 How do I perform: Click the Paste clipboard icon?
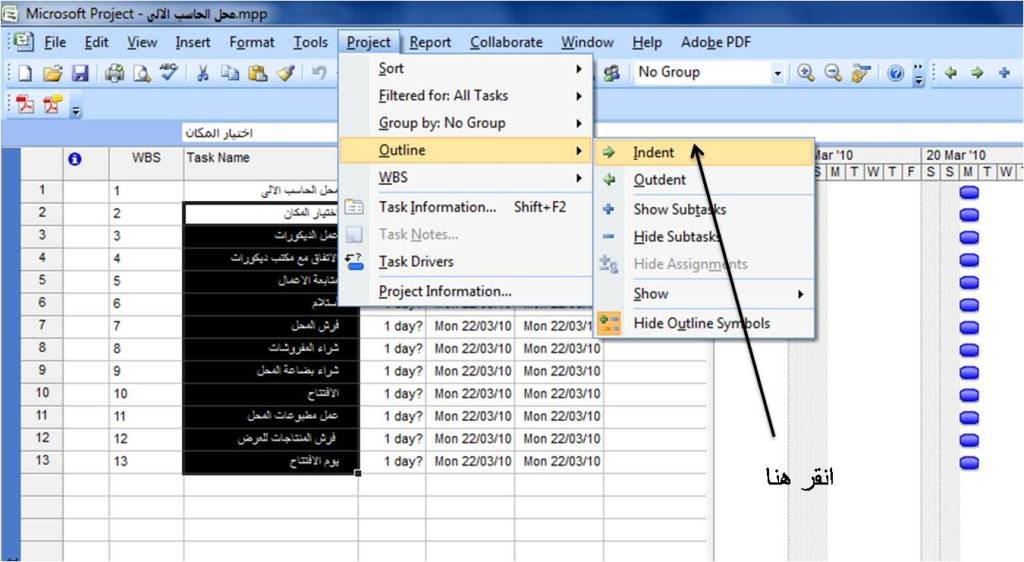click(258, 73)
